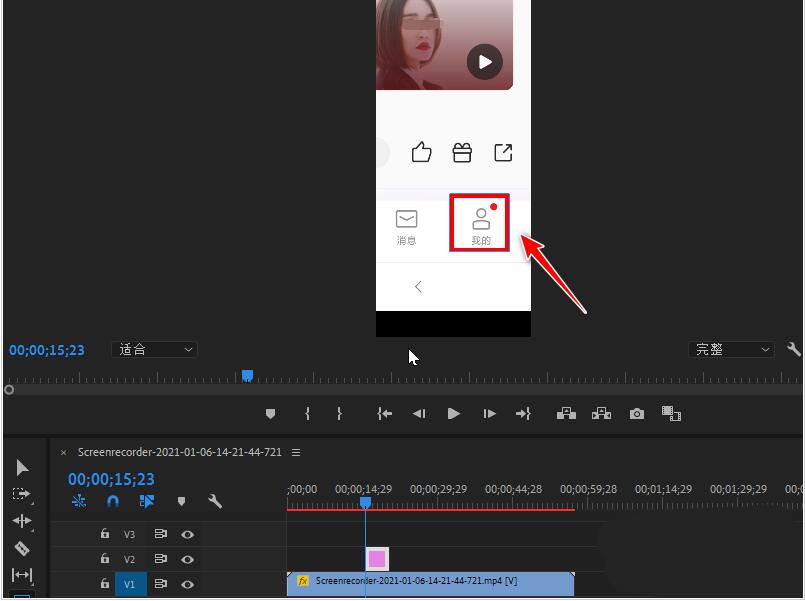The height and width of the screenshot is (601, 805).
Task: Select the Slip tool
Action: pos(20,573)
